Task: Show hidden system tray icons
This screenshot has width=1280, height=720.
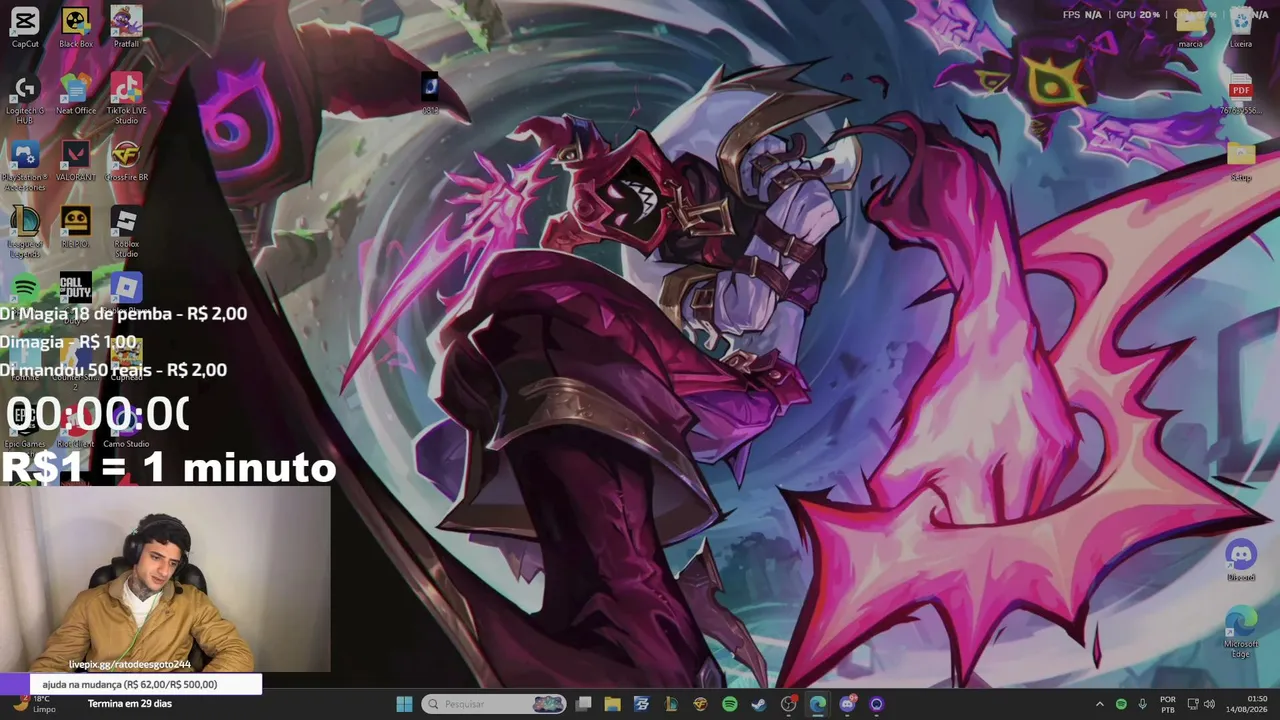Action: (x=1099, y=704)
